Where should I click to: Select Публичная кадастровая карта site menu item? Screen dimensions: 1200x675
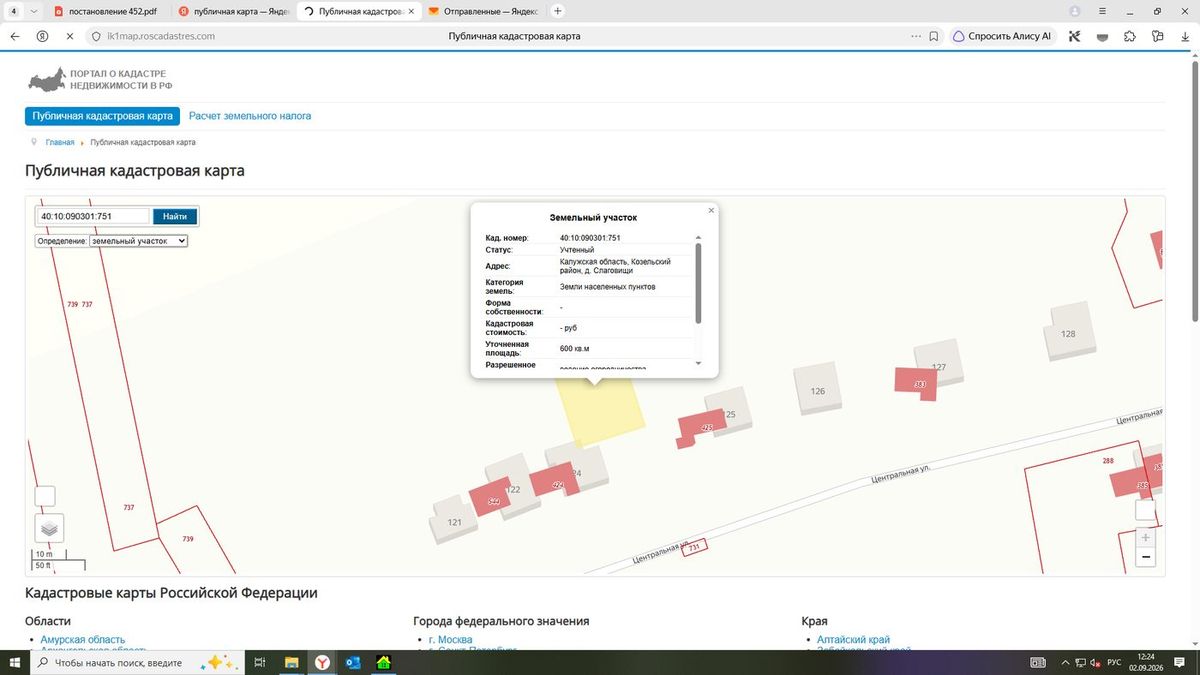(102, 116)
